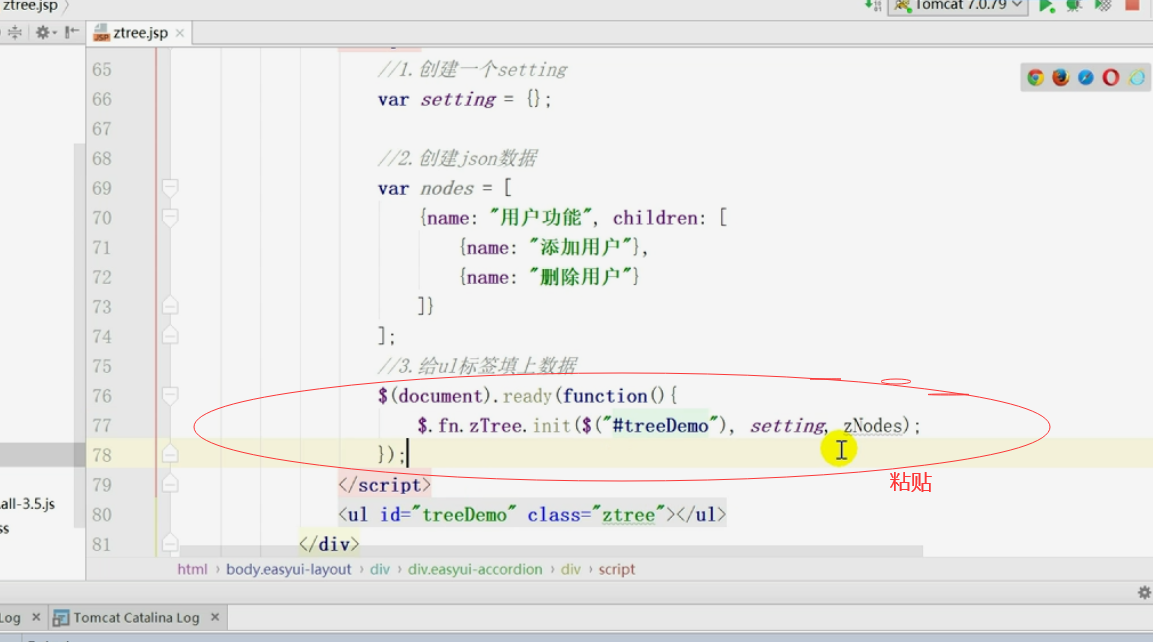Collapse the nodes array fold at line 69
Image resolution: width=1153 pixels, height=642 pixels.
[x=170, y=188]
